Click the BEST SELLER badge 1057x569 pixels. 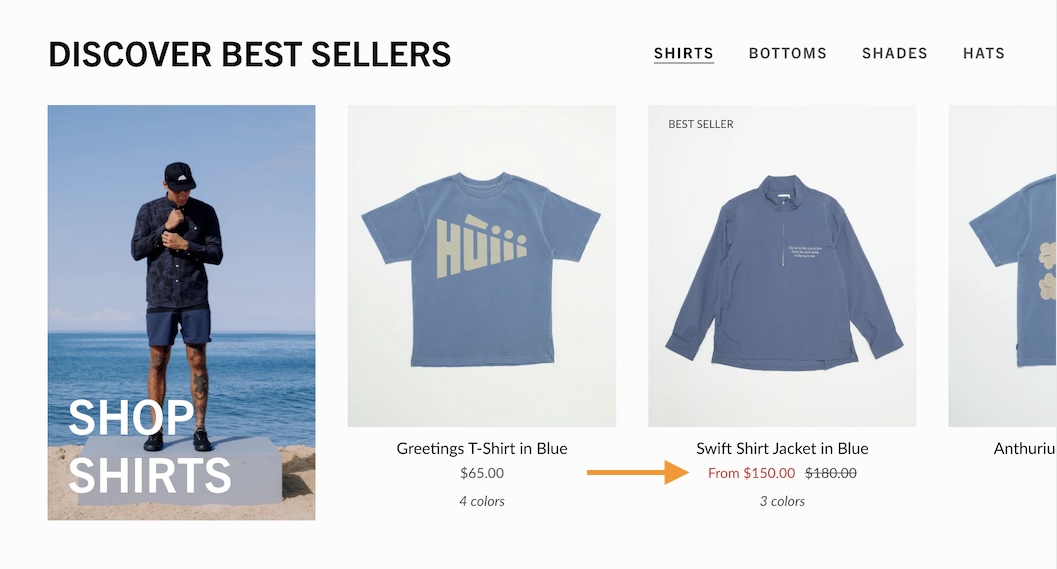pyautogui.click(x=700, y=124)
